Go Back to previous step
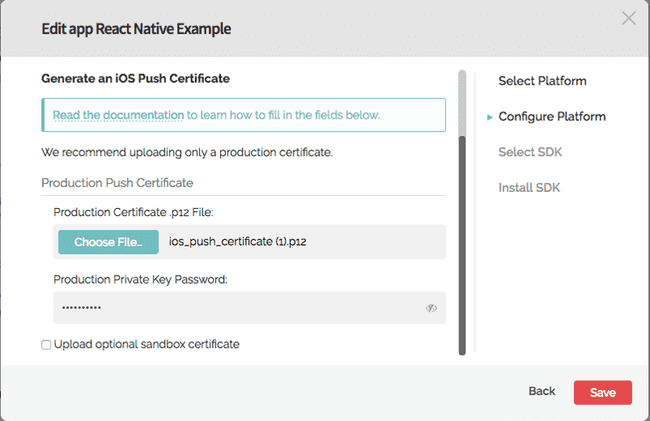Screen dimensions: 650x421 541,391
